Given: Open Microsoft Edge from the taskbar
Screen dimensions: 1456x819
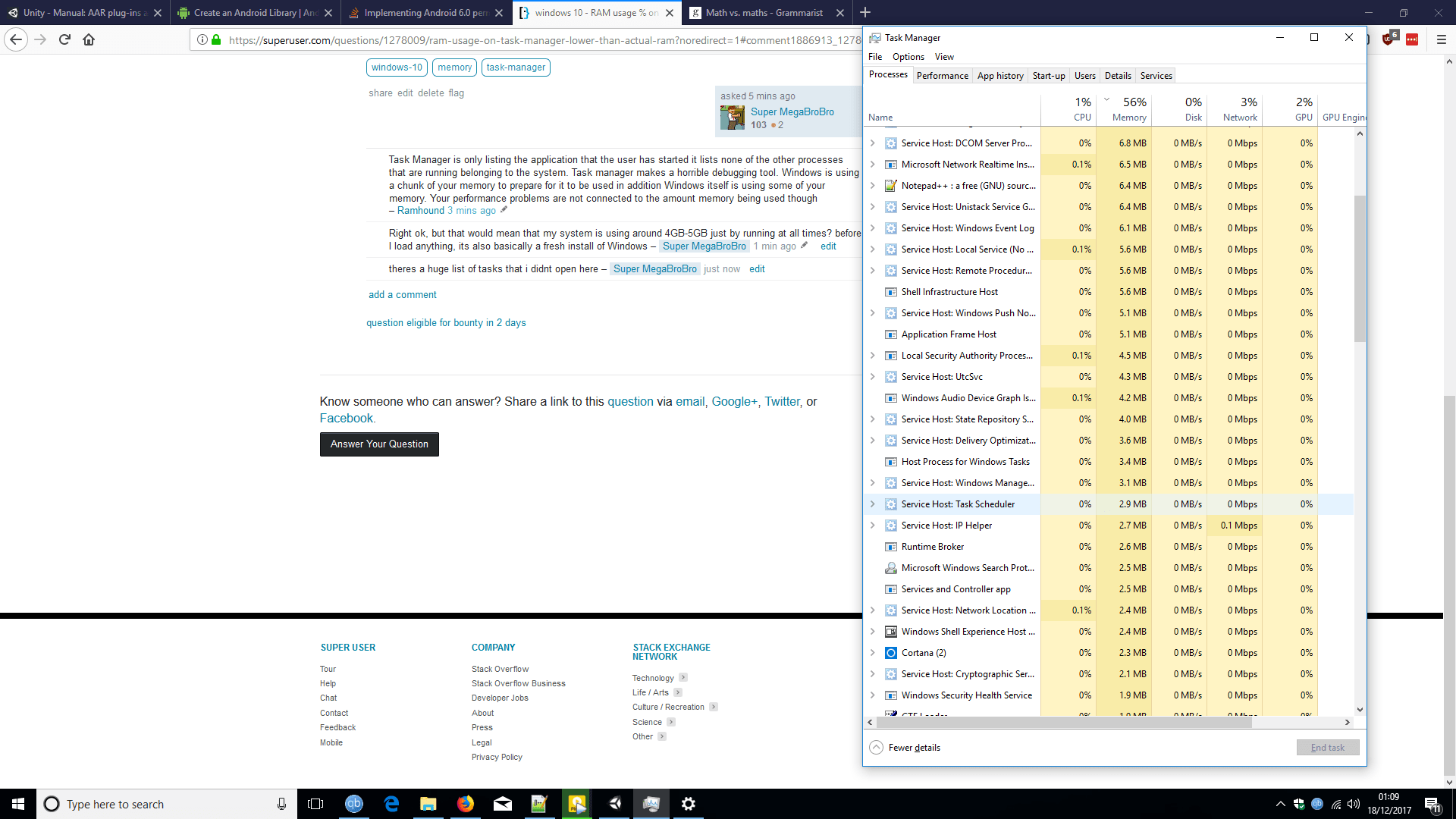Looking at the screenshot, I should 391,804.
